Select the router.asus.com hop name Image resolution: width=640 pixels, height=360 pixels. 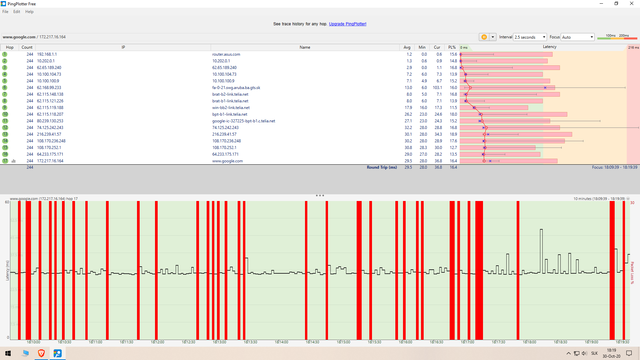coord(226,54)
